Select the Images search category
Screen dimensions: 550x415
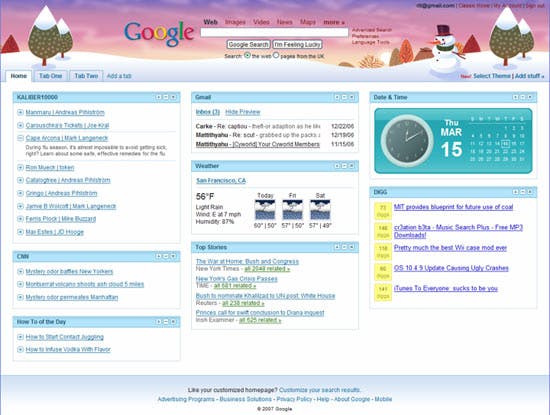[235, 22]
